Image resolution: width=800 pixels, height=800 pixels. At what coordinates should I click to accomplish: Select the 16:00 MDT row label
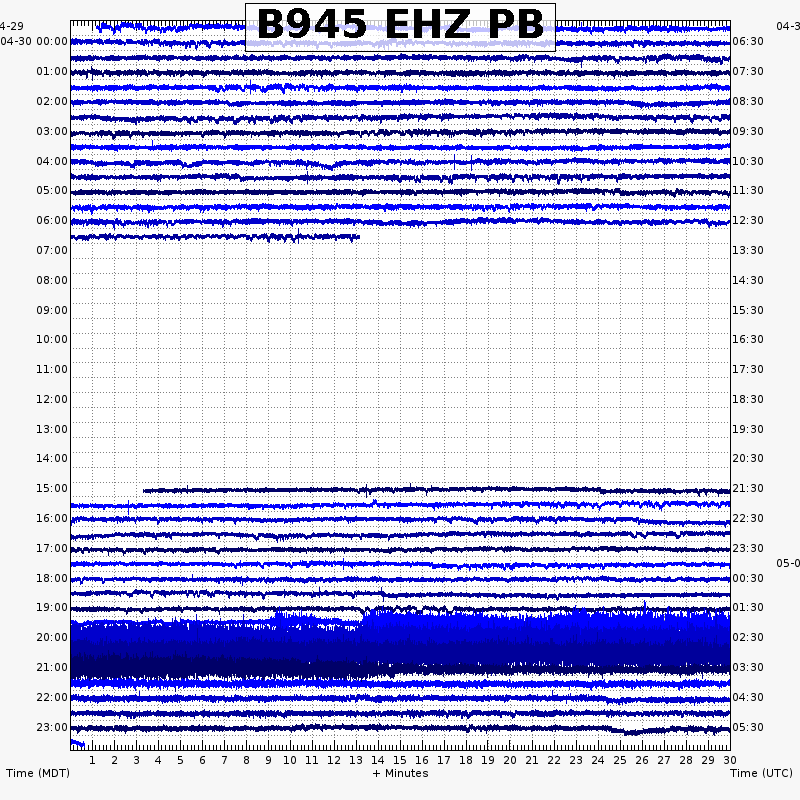coord(52,519)
